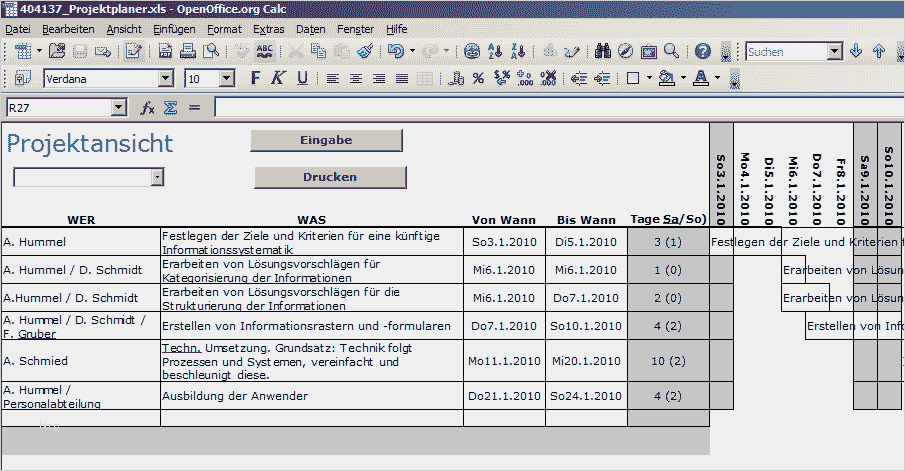Toggle align right
905x471 pixels.
(x=379, y=78)
